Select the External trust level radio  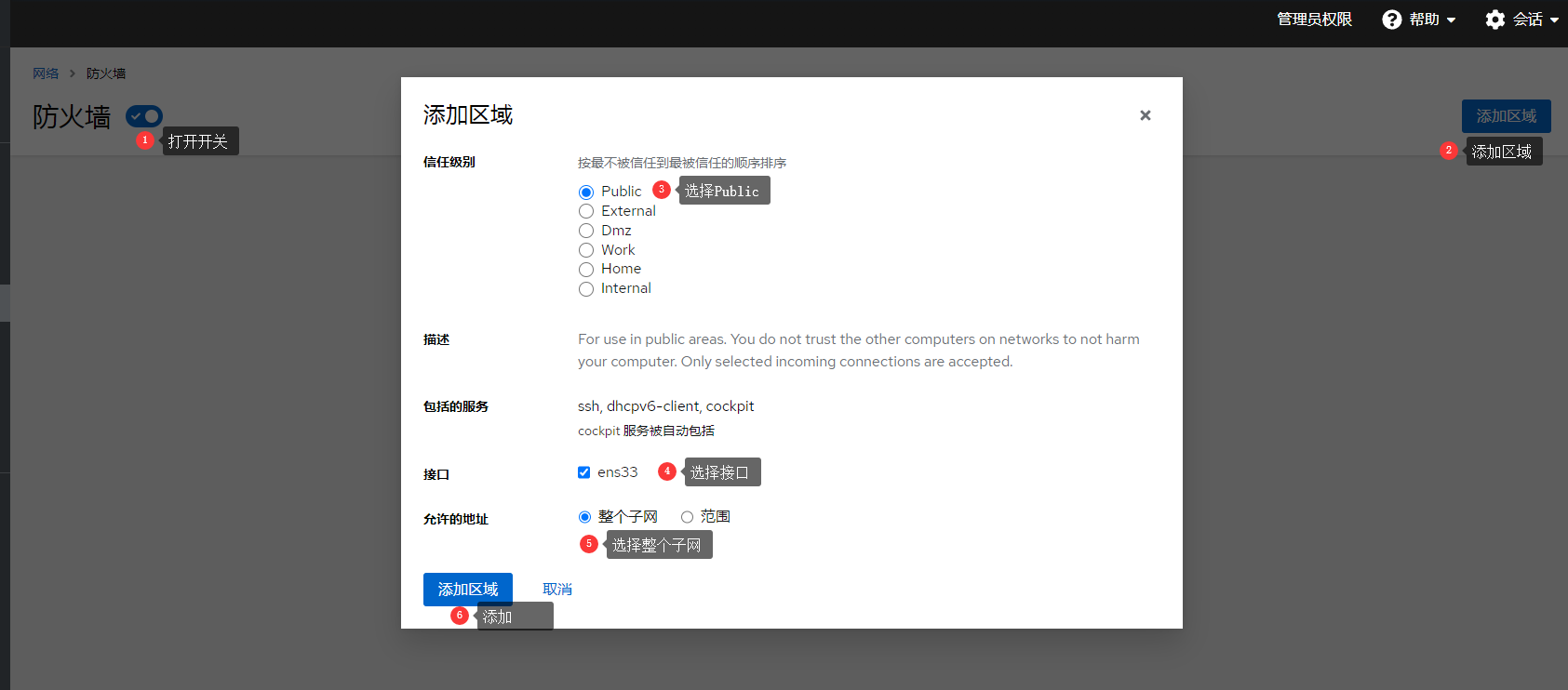click(x=586, y=211)
